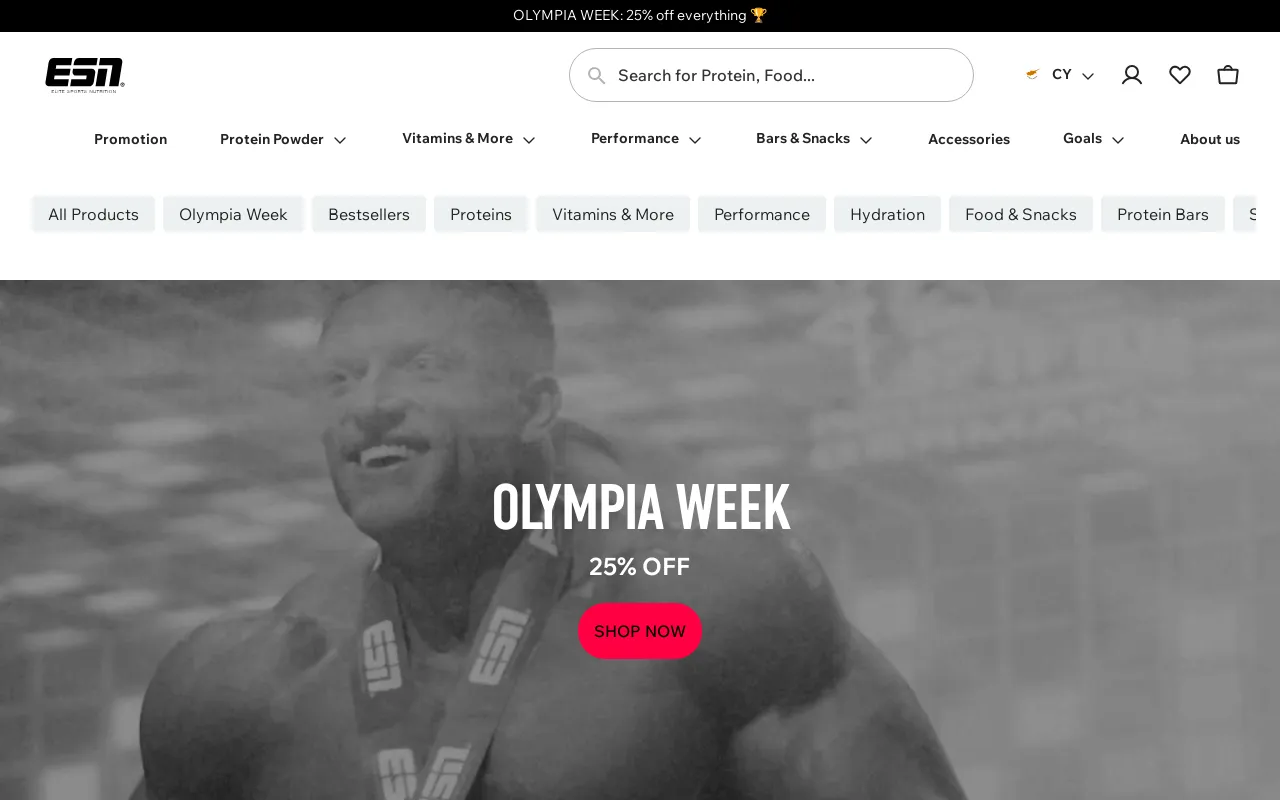This screenshot has height=800, width=1280.
Task: Select the Hydration category chip
Action: click(x=887, y=214)
